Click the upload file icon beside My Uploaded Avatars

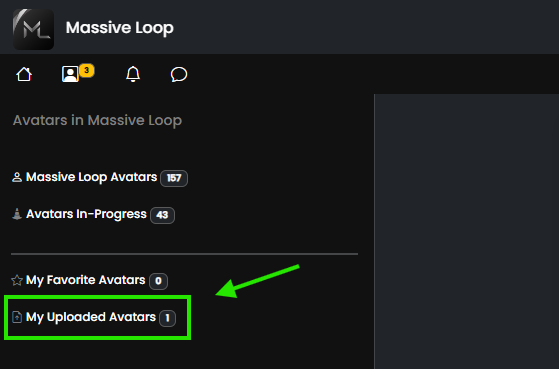point(17,317)
